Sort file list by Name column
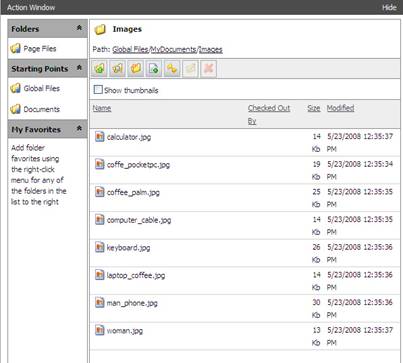The image size is (403, 363). (x=102, y=108)
